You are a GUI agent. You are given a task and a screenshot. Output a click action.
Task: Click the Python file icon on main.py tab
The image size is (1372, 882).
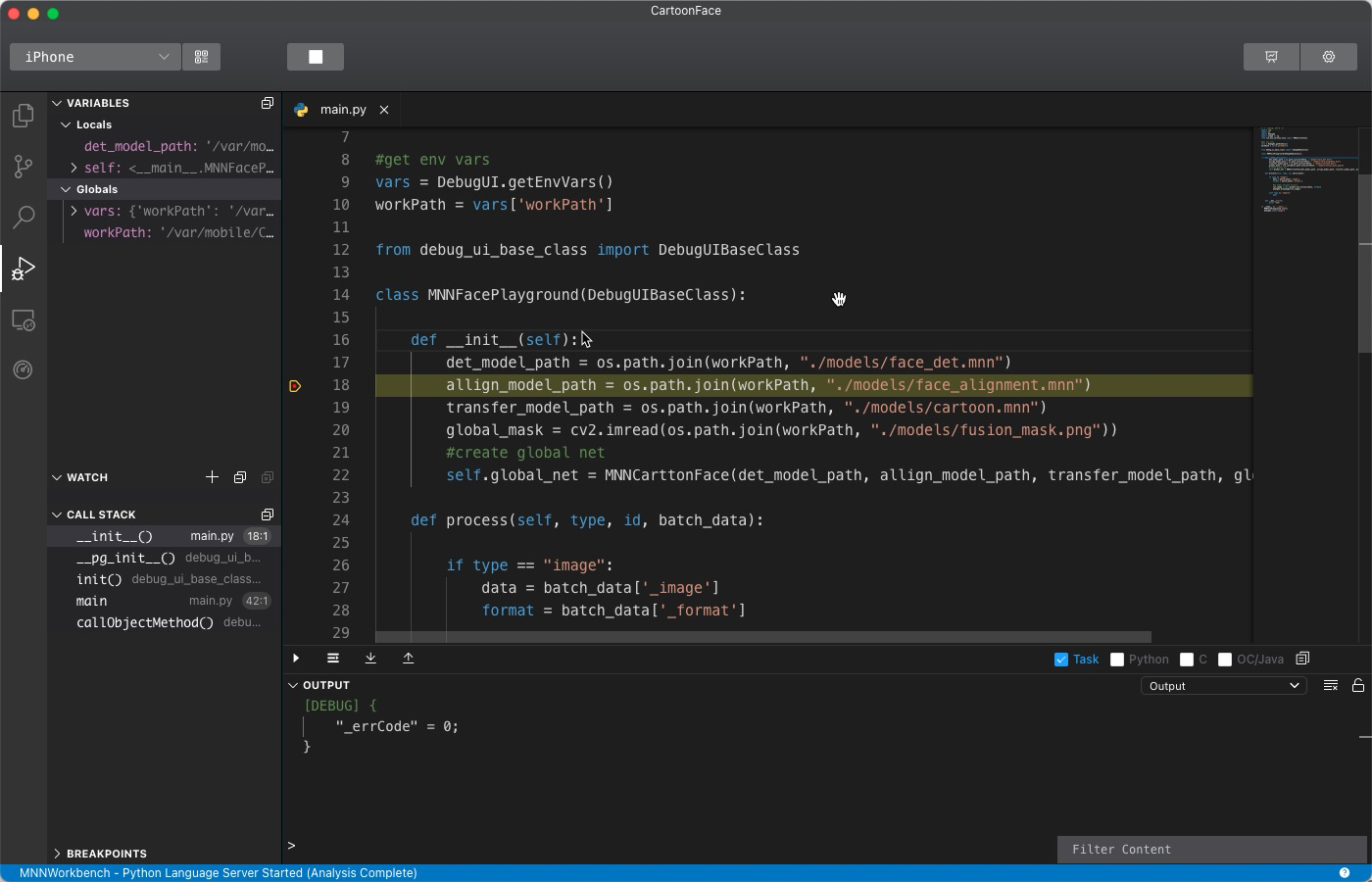pos(301,110)
